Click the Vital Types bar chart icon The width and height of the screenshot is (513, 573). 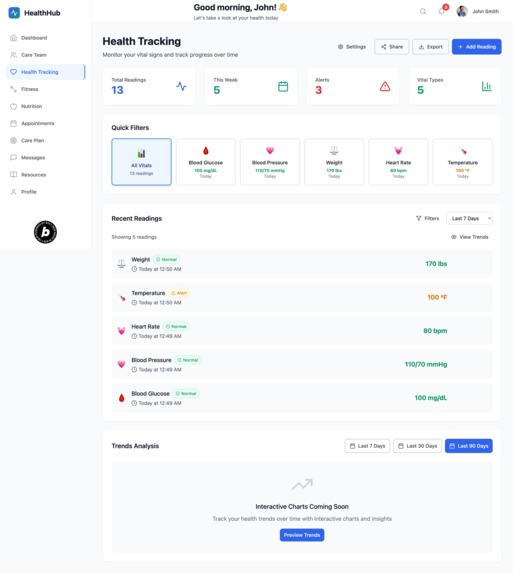pos(486,86)
